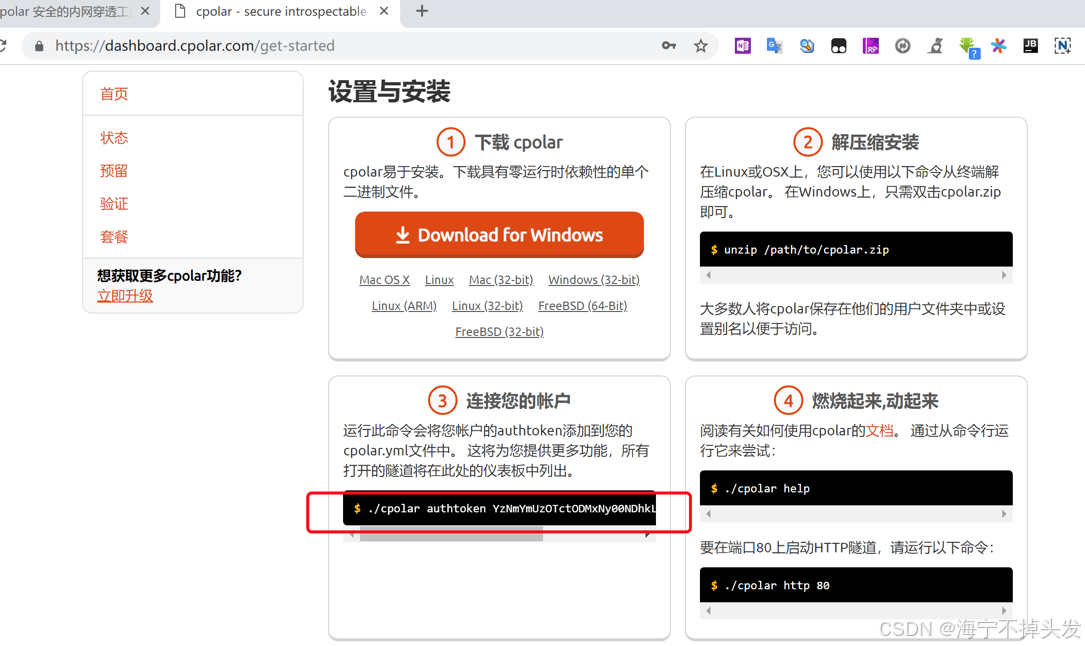Screen dimensions: 1085x646
Task: Click Linux (32-bit) download link
Action: point(487,306)
